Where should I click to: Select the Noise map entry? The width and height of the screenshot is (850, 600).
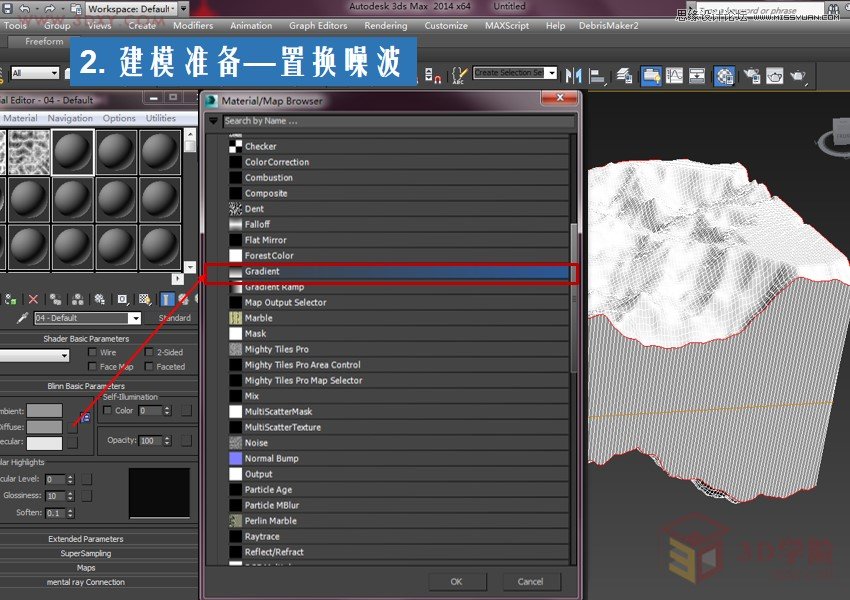399,443
